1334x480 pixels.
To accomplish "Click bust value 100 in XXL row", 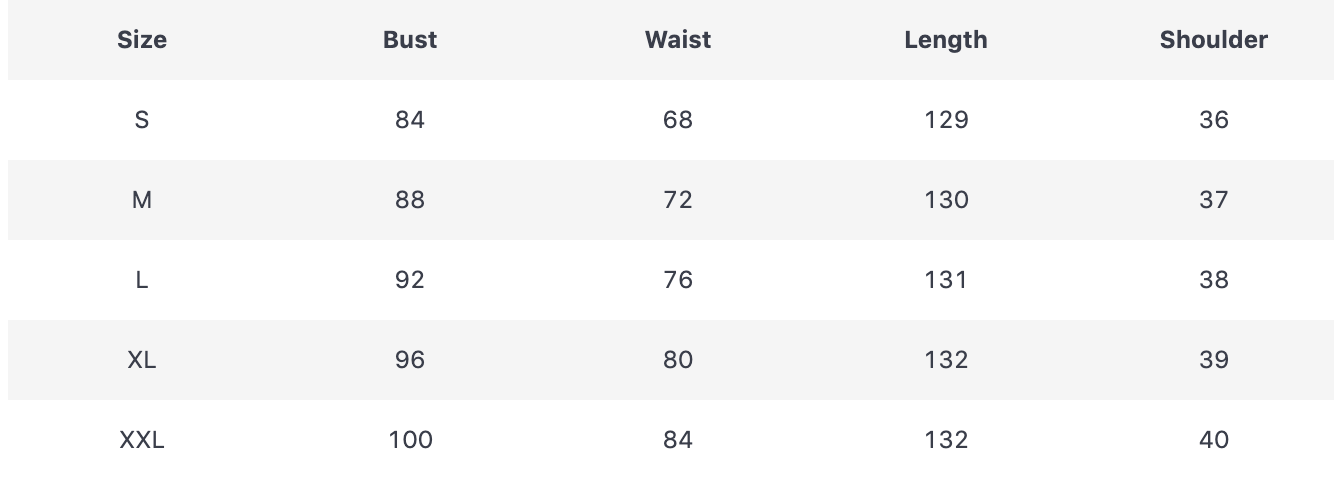I will [x=410, y=440].
